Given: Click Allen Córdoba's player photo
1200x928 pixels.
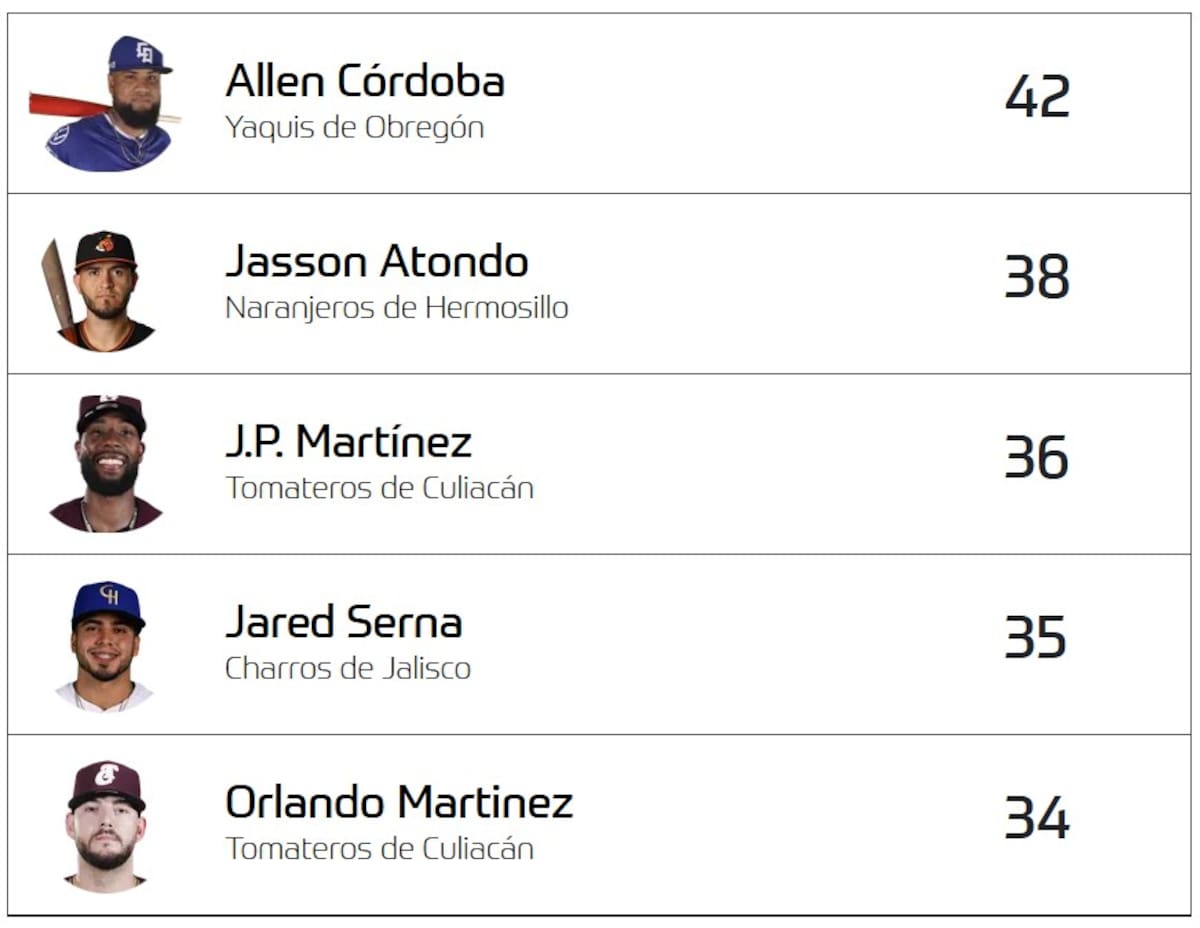Looking at the screenshot, I should click(x=108, y=104).
